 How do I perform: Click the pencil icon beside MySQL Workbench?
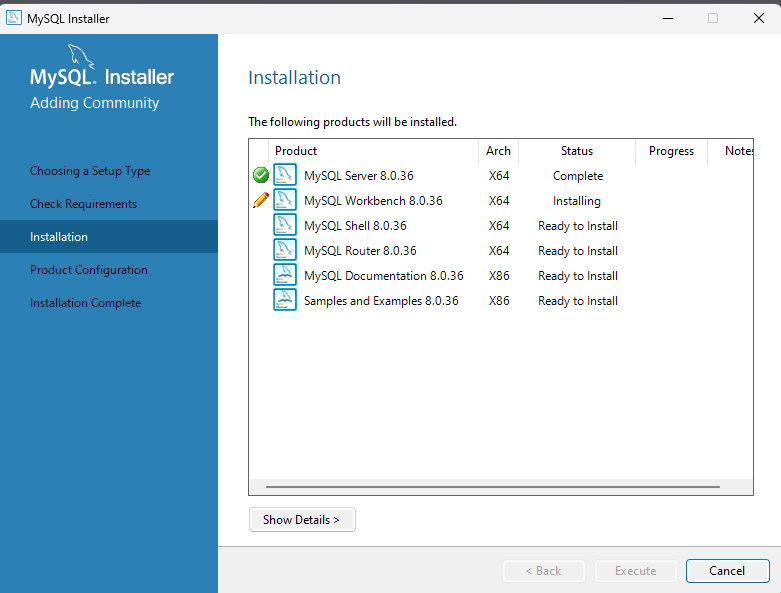pyautogui.click(x=260, y=200)
